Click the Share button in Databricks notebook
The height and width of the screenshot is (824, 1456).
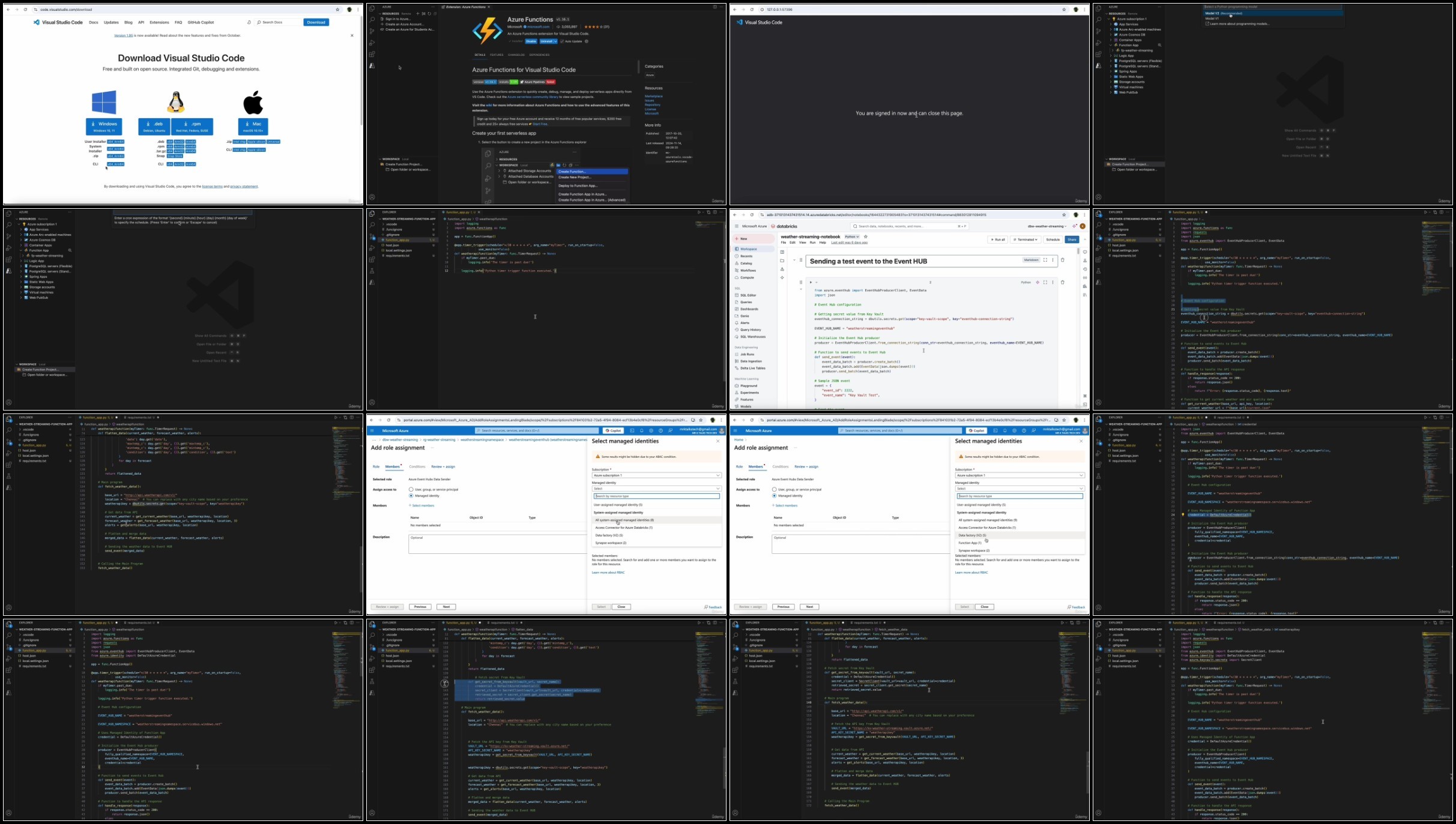tap(1072, 239)
